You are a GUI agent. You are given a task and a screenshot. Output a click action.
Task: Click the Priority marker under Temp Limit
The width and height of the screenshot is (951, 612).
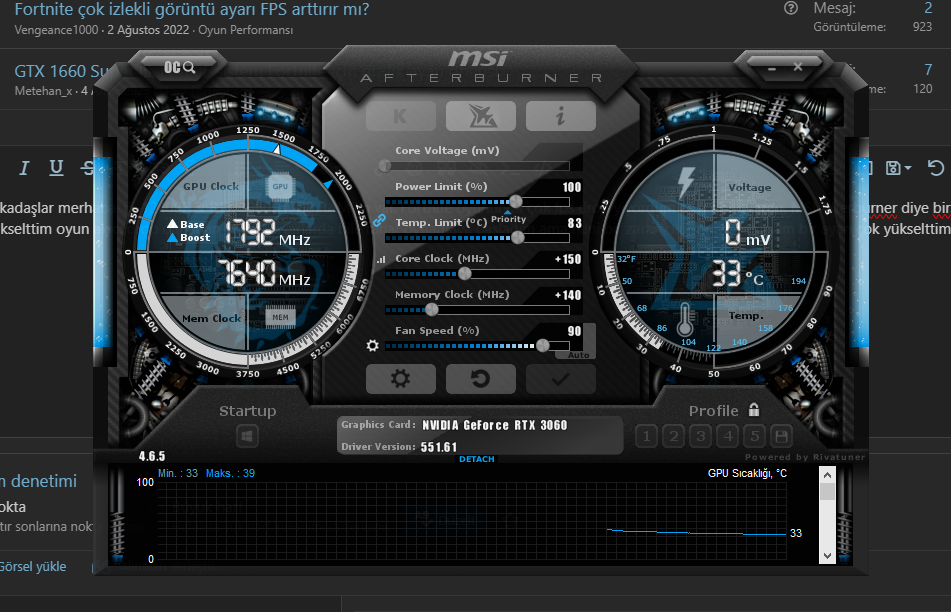(508, 218)
